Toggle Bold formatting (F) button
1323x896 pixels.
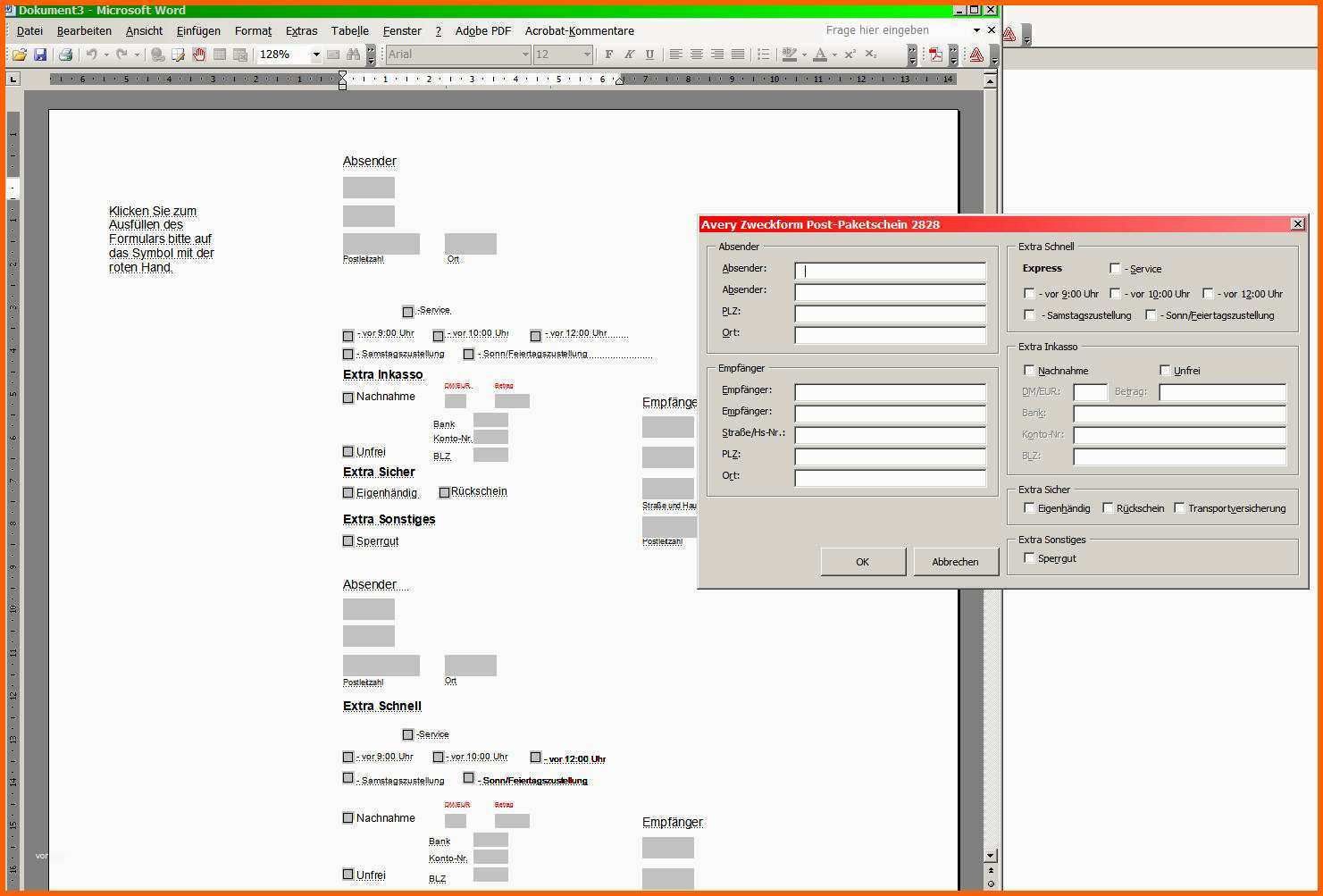[609, 54]
